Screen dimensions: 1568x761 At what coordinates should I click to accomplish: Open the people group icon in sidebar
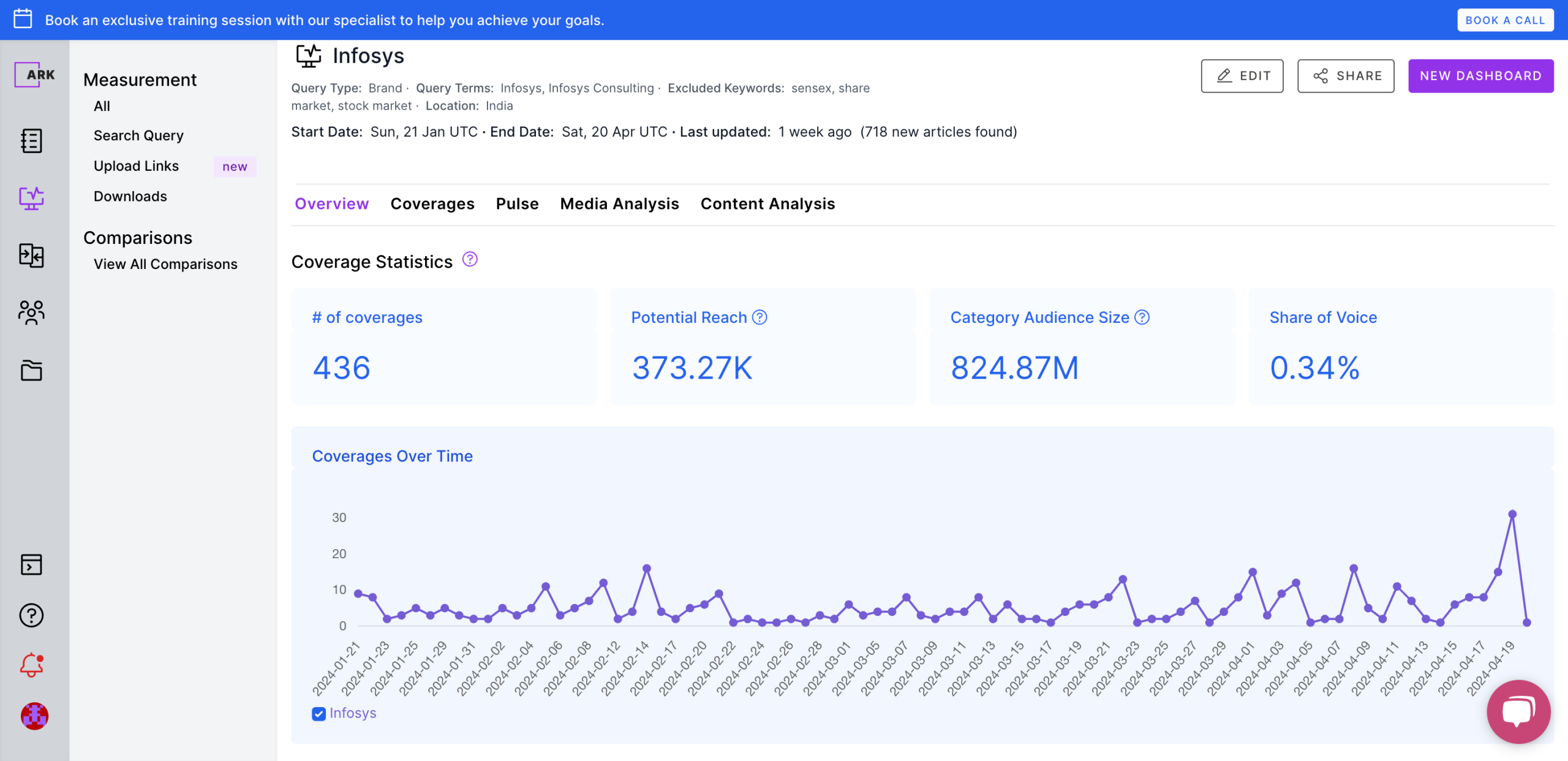pos(31,312)
